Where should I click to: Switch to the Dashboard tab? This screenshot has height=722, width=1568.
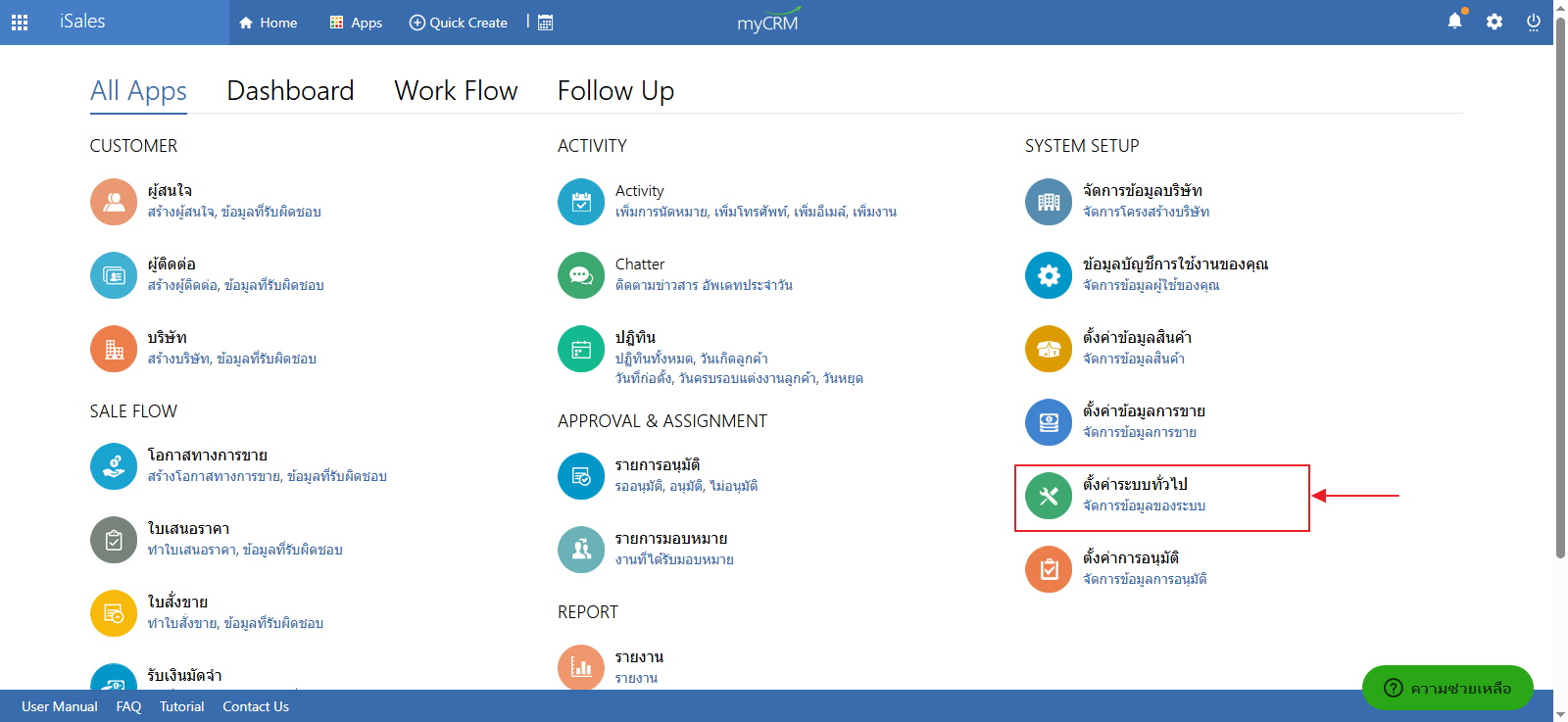pos(290,91)
